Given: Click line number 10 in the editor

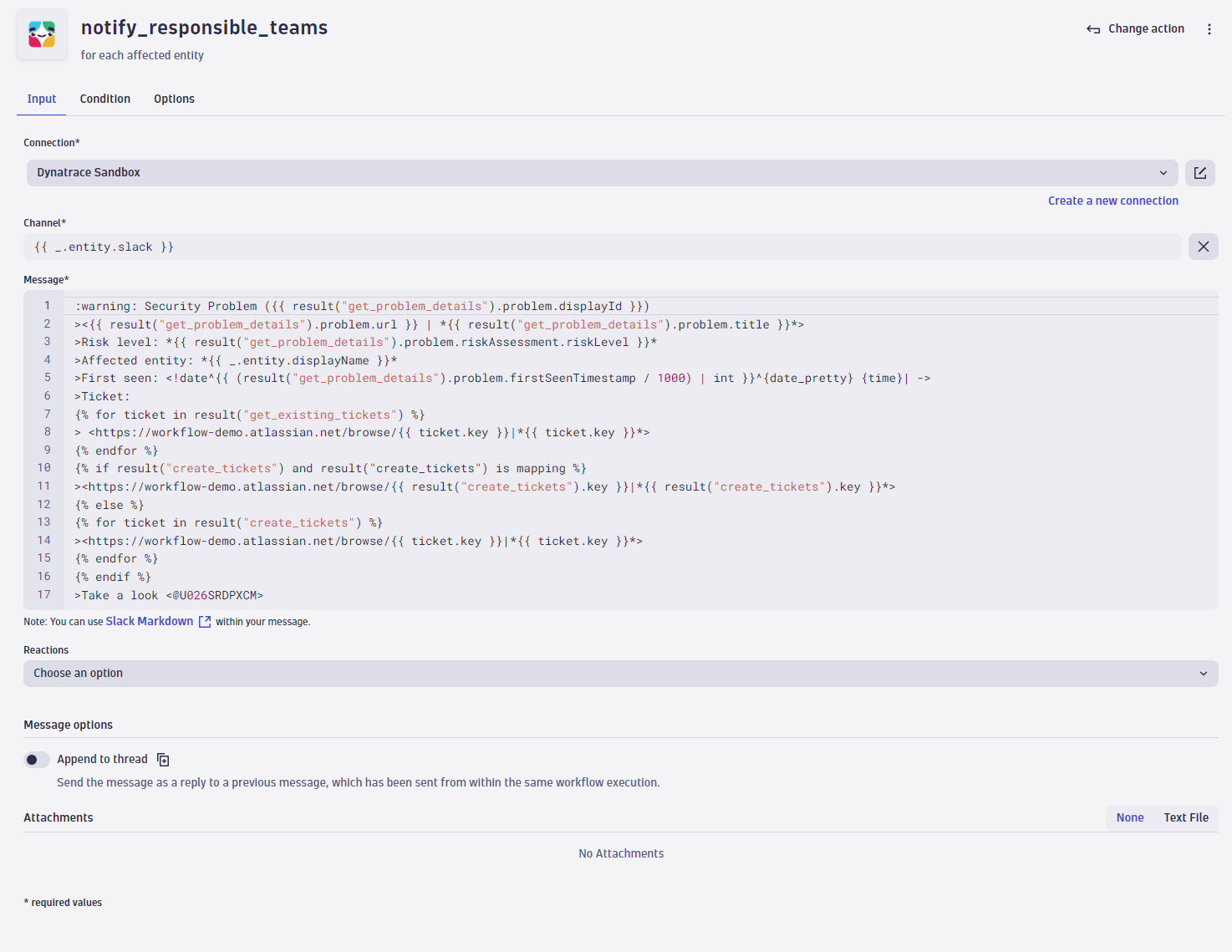Looking at the screenshot, I should (44, 468).
